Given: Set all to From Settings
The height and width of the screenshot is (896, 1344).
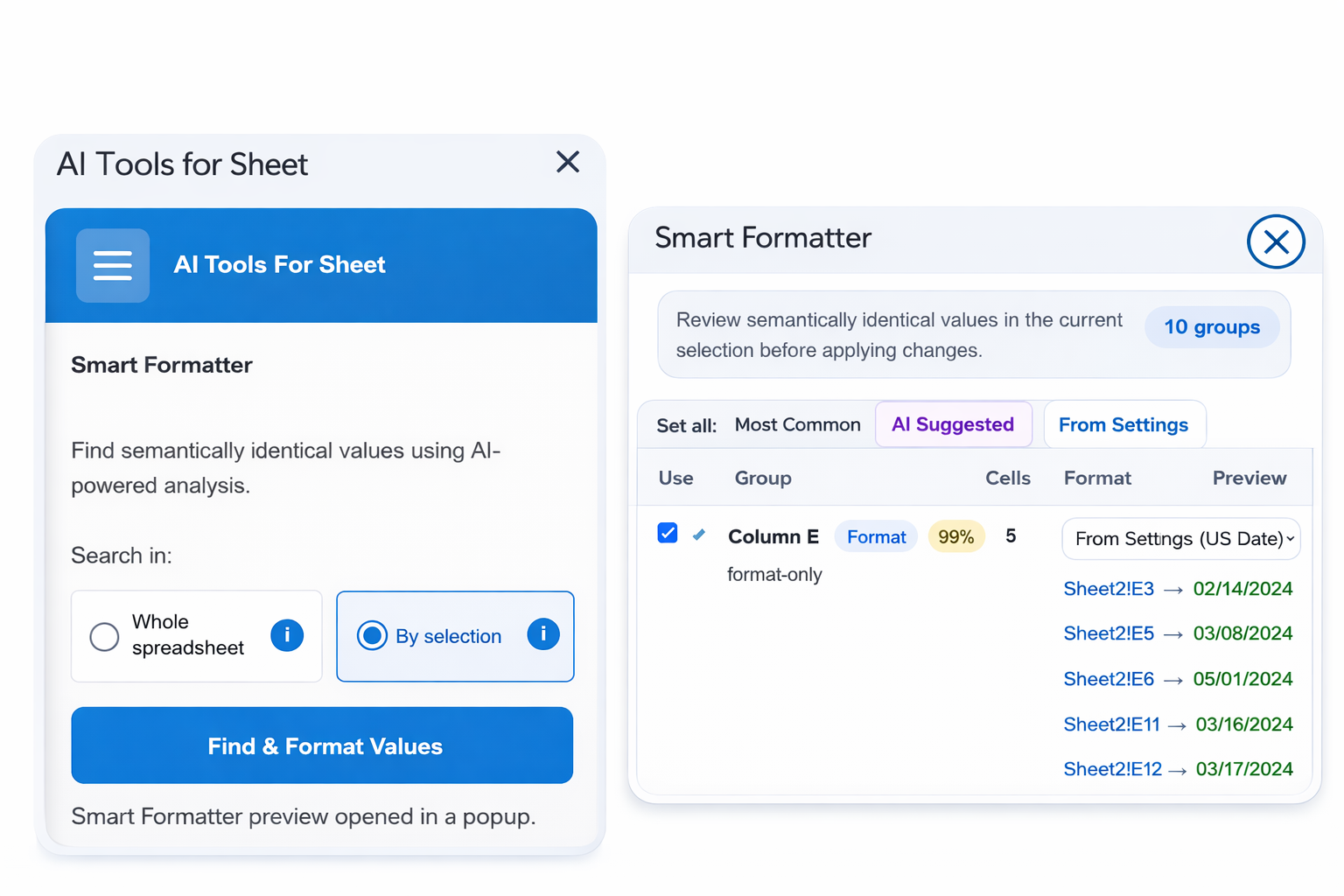Looking at the screenshot, I should click(x=1124, y=424).
